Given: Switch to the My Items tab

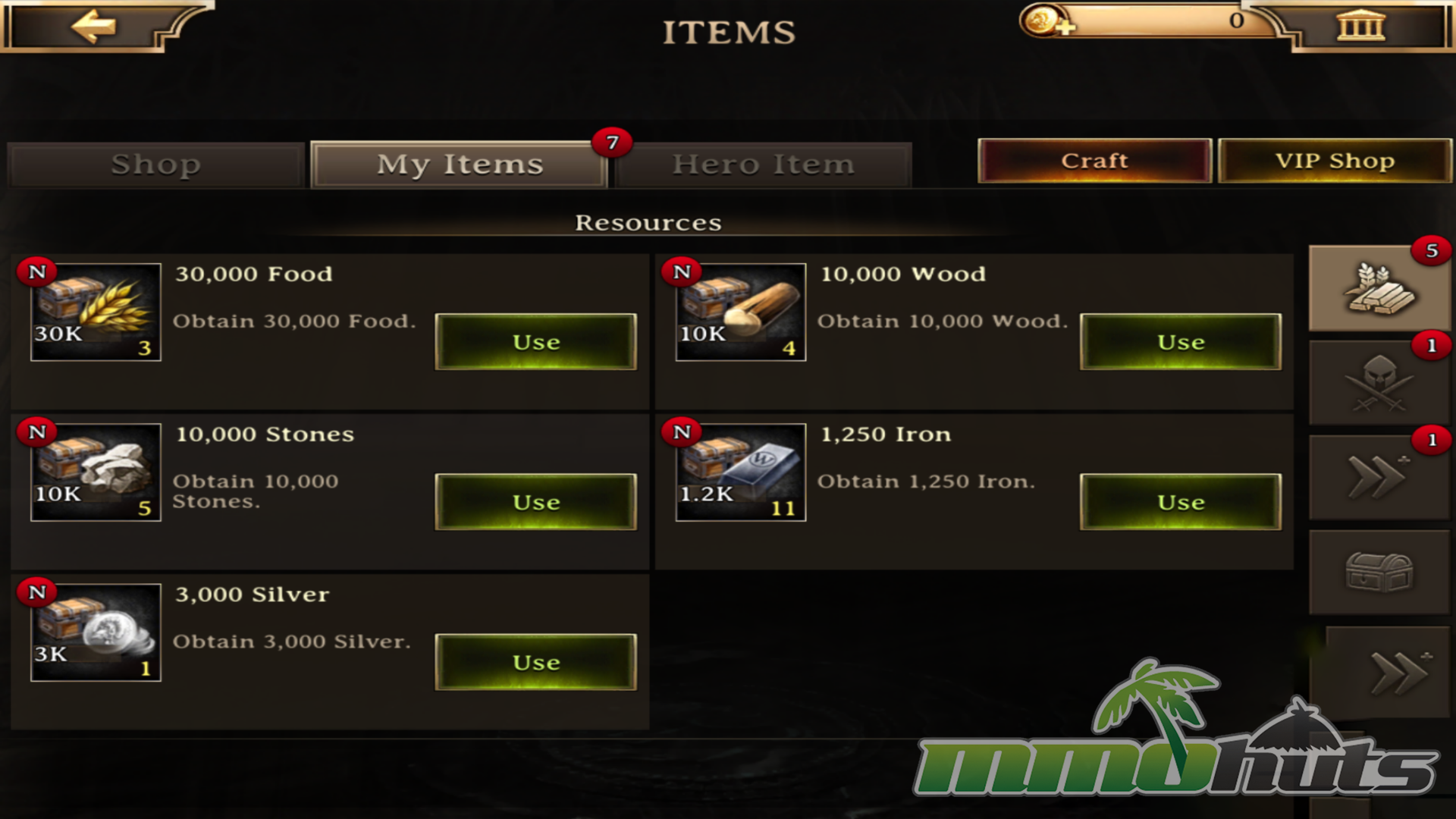Looking at the screenshot, I should [460, 165].
